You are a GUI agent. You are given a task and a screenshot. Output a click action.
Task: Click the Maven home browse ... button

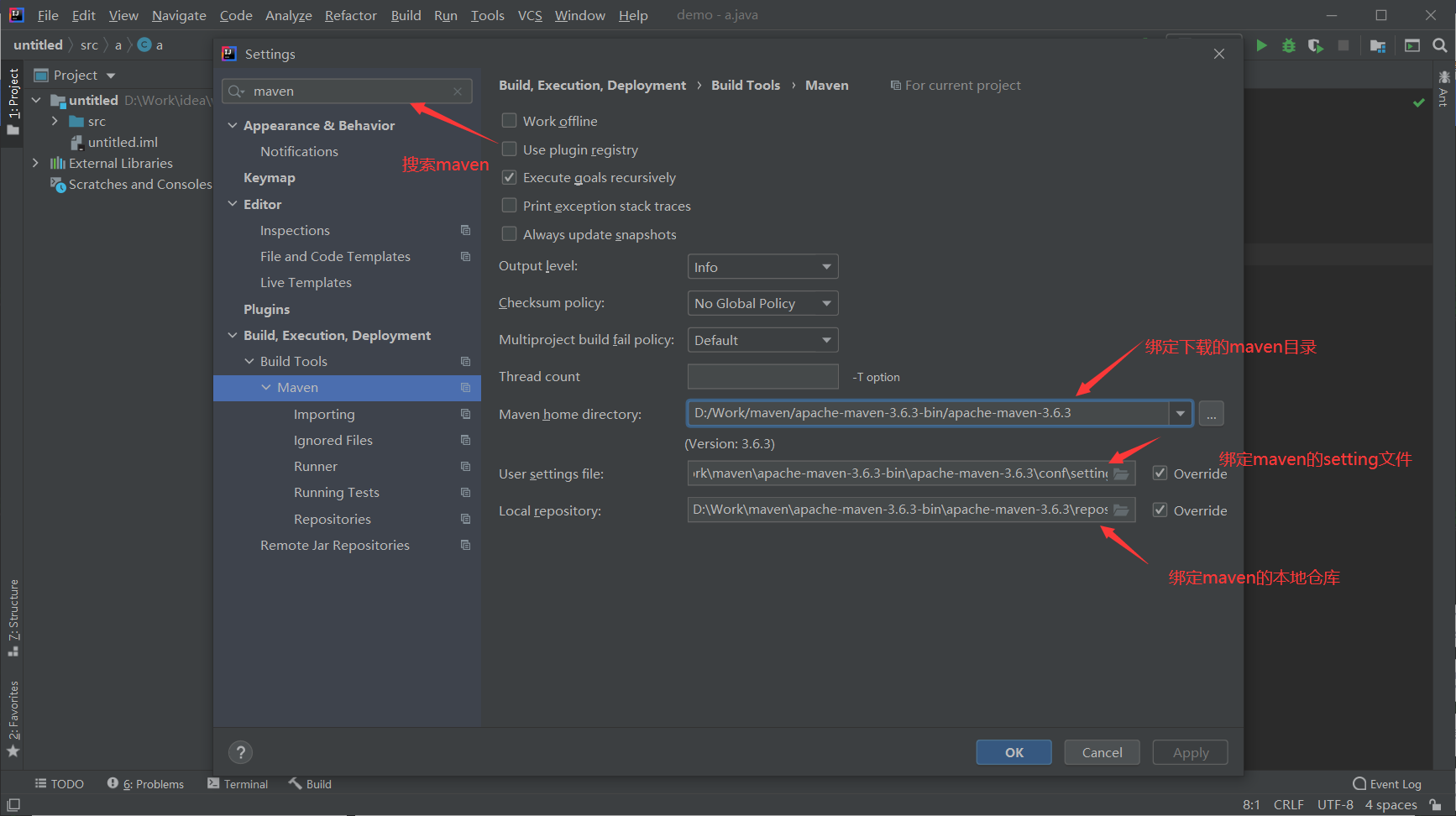(x=1211, y=414)
